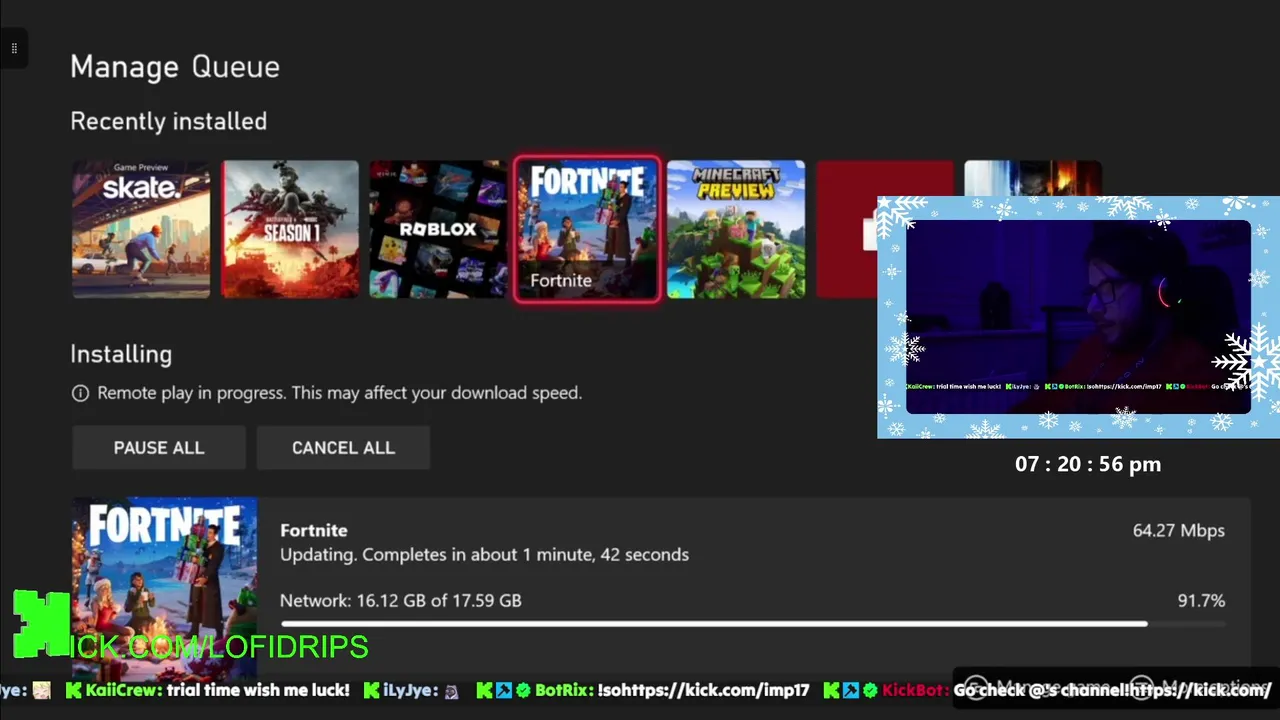Click the BotRix chat message in ticker
Image resolution: width=1280 pixels, height=720 pixels.
click(x=642, y=690)
